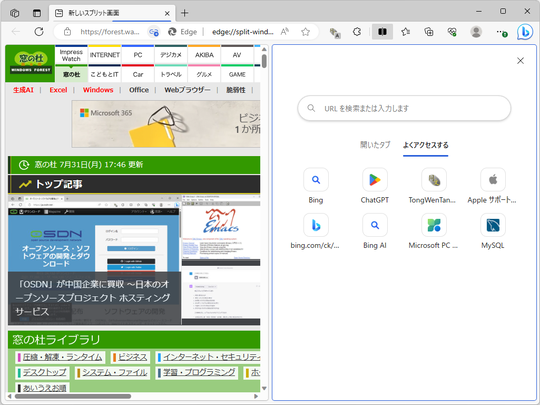Open the Impress Watch nav tab
The height and width of the screenshot is (405, 540).
71,55
